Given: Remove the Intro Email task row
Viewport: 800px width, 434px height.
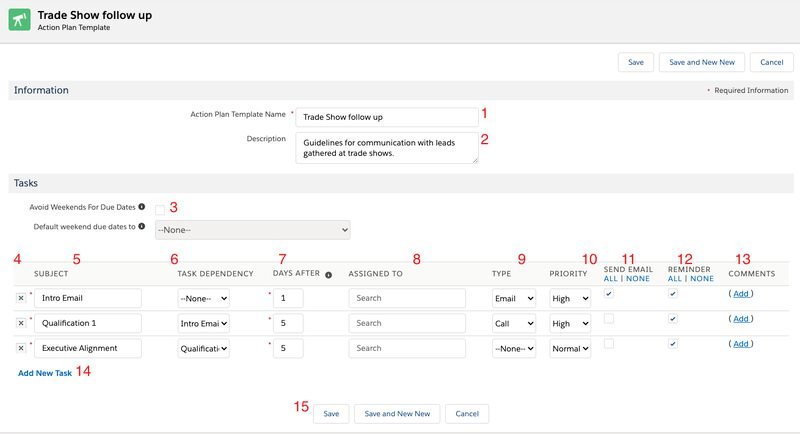Looking at the screenshot, I should pyautogui.click(x=21, y=298).
